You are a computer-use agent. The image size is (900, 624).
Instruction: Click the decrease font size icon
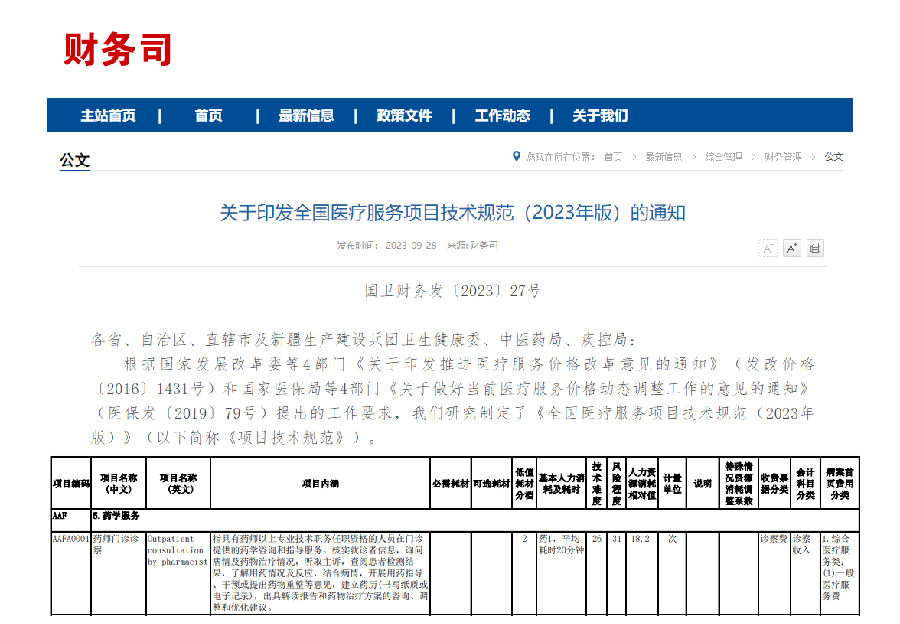(x=768, y=248)
